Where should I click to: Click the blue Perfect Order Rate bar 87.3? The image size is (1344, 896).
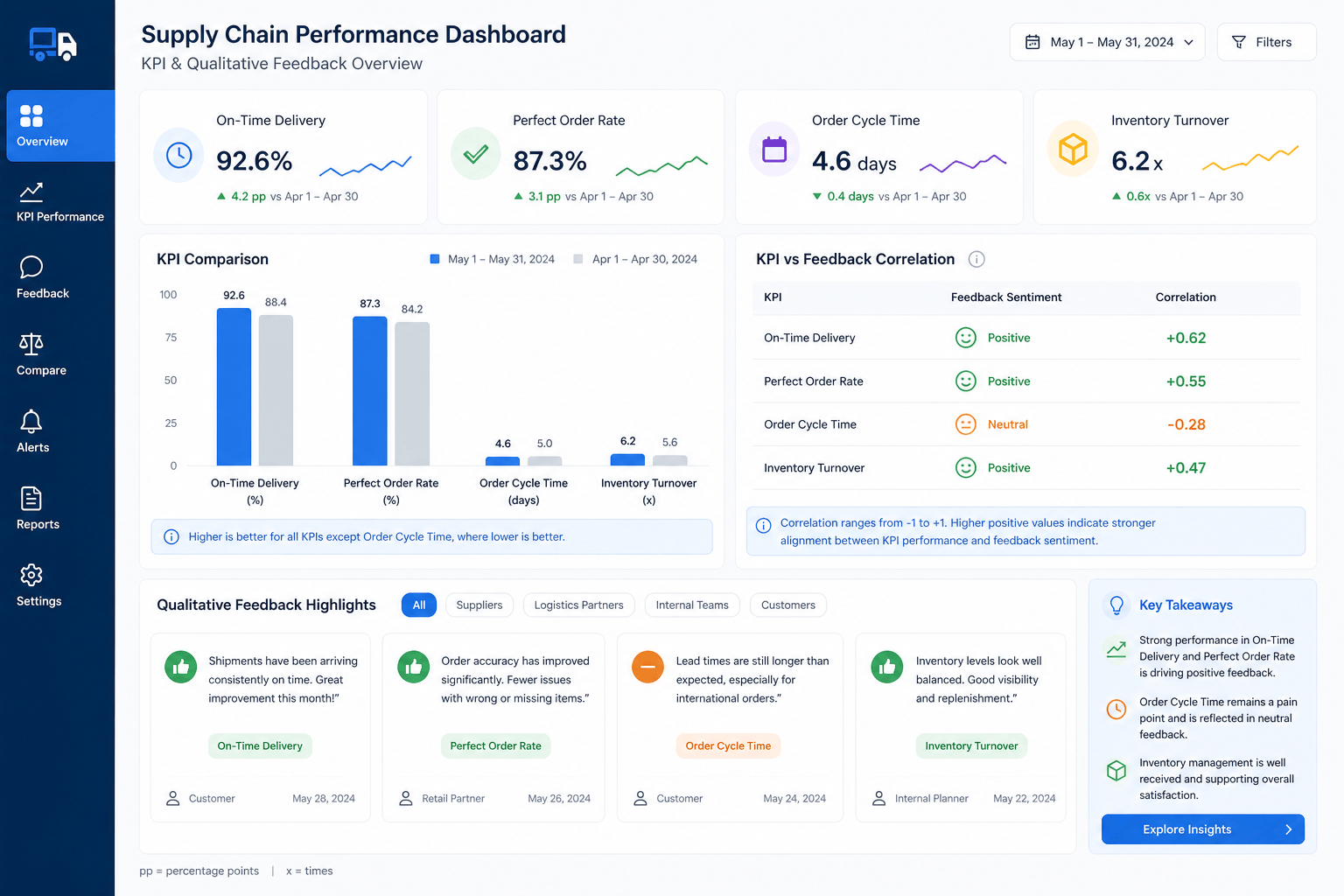coord(370,391)
